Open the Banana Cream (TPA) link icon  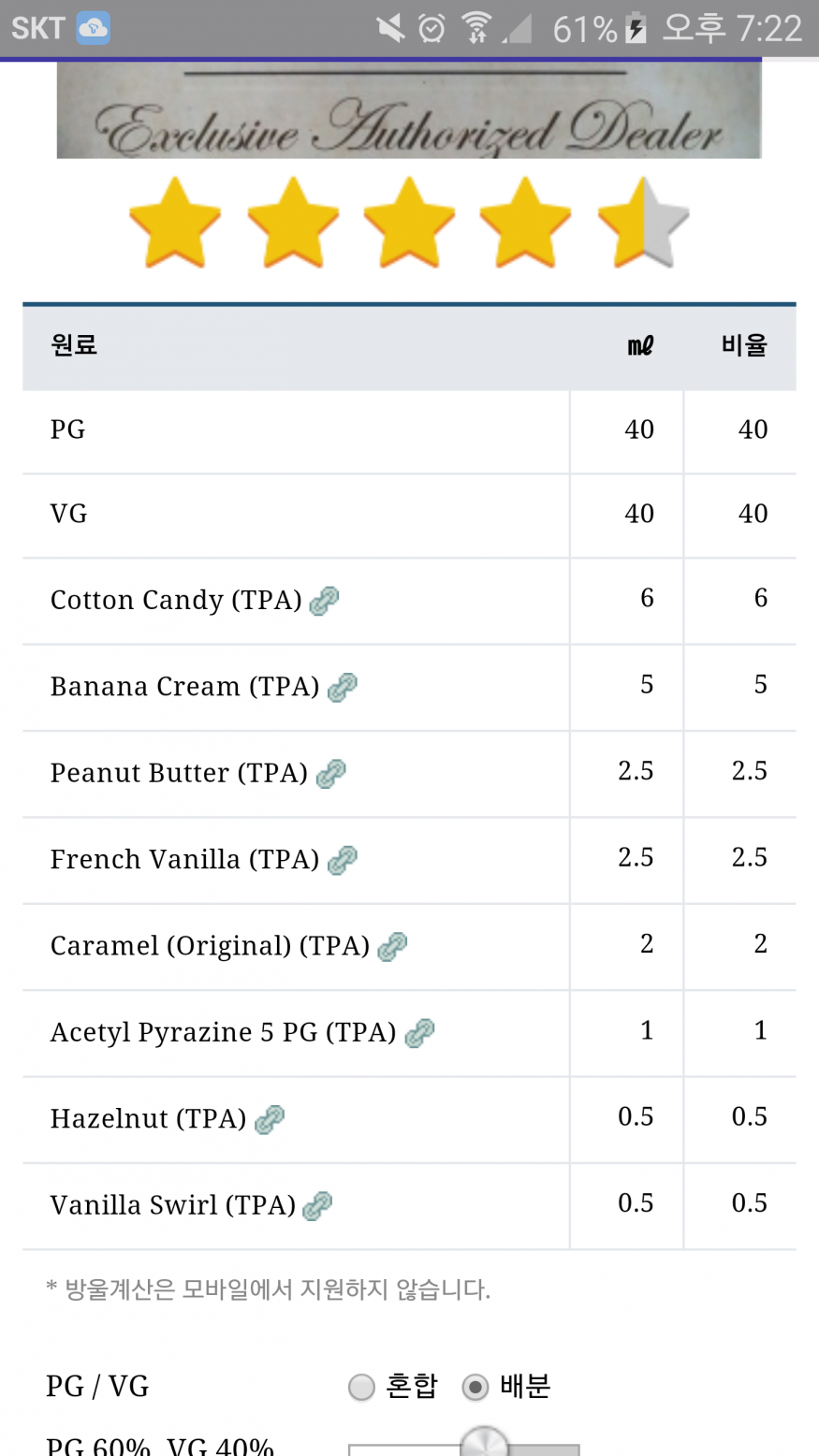[342, 687]
